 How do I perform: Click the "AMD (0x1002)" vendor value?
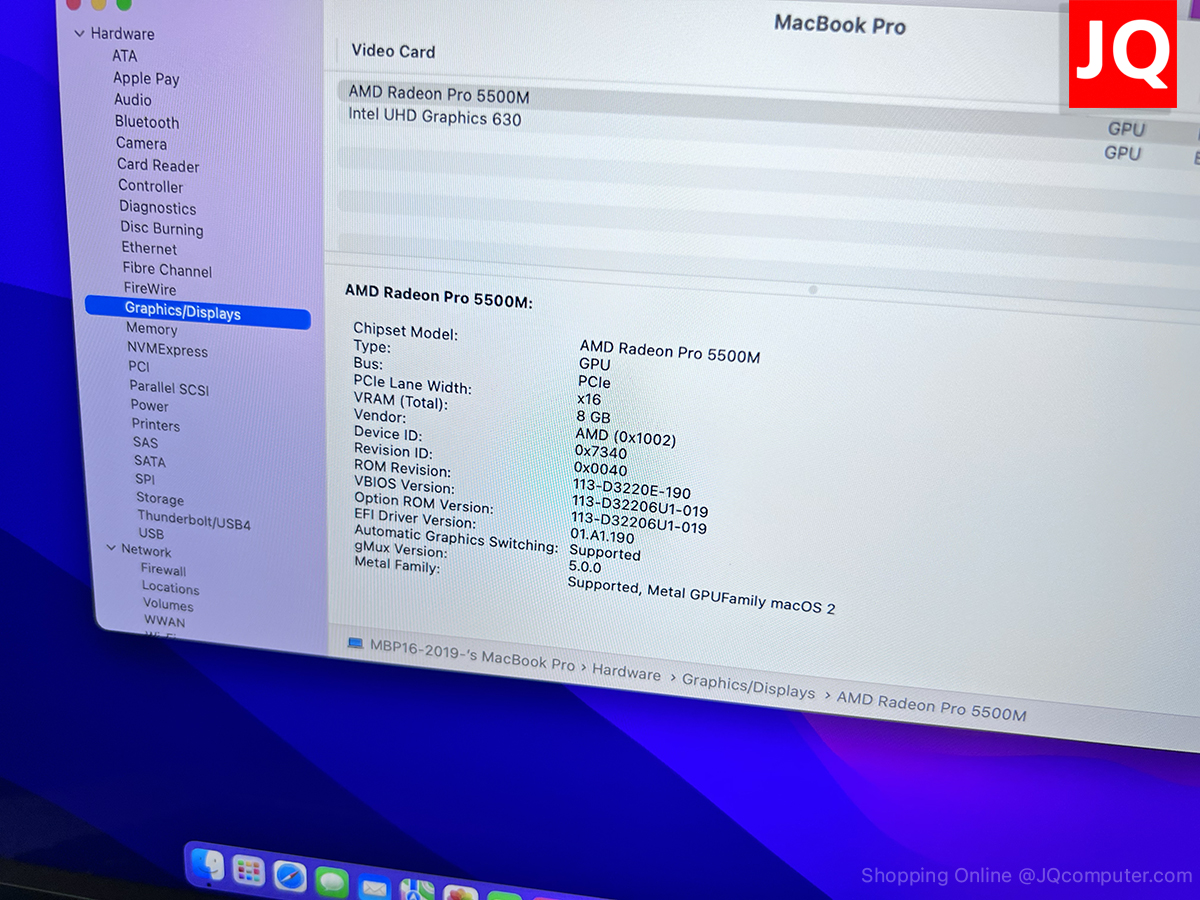click(x=626, y=437)
